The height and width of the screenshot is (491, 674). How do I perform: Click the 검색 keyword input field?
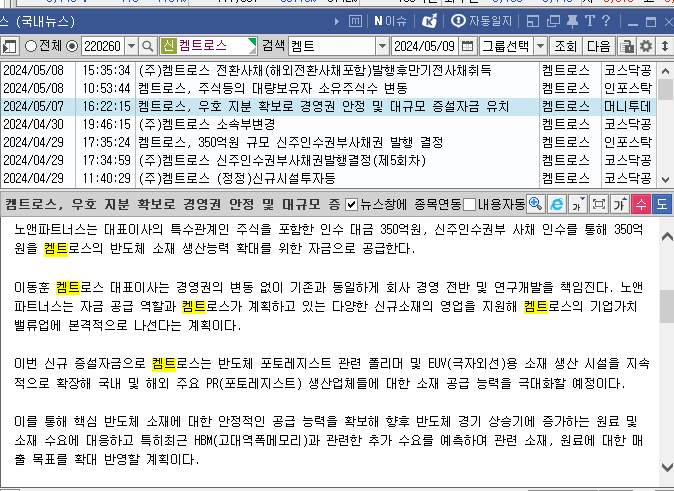[332, 46]
